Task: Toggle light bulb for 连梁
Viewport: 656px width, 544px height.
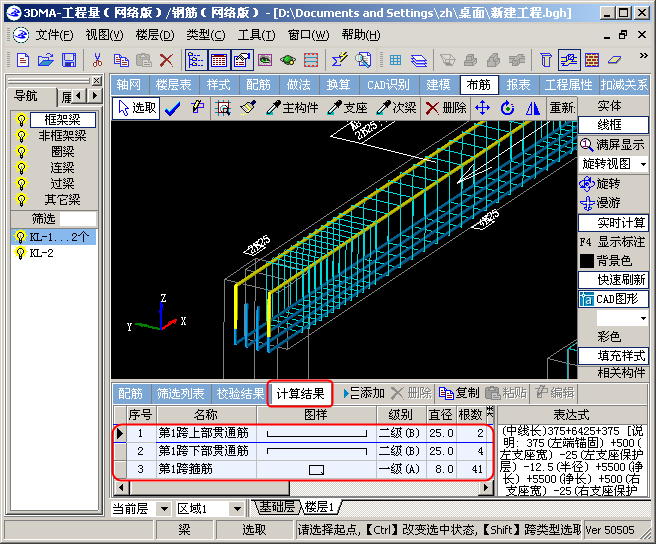Action: point(21,168)
